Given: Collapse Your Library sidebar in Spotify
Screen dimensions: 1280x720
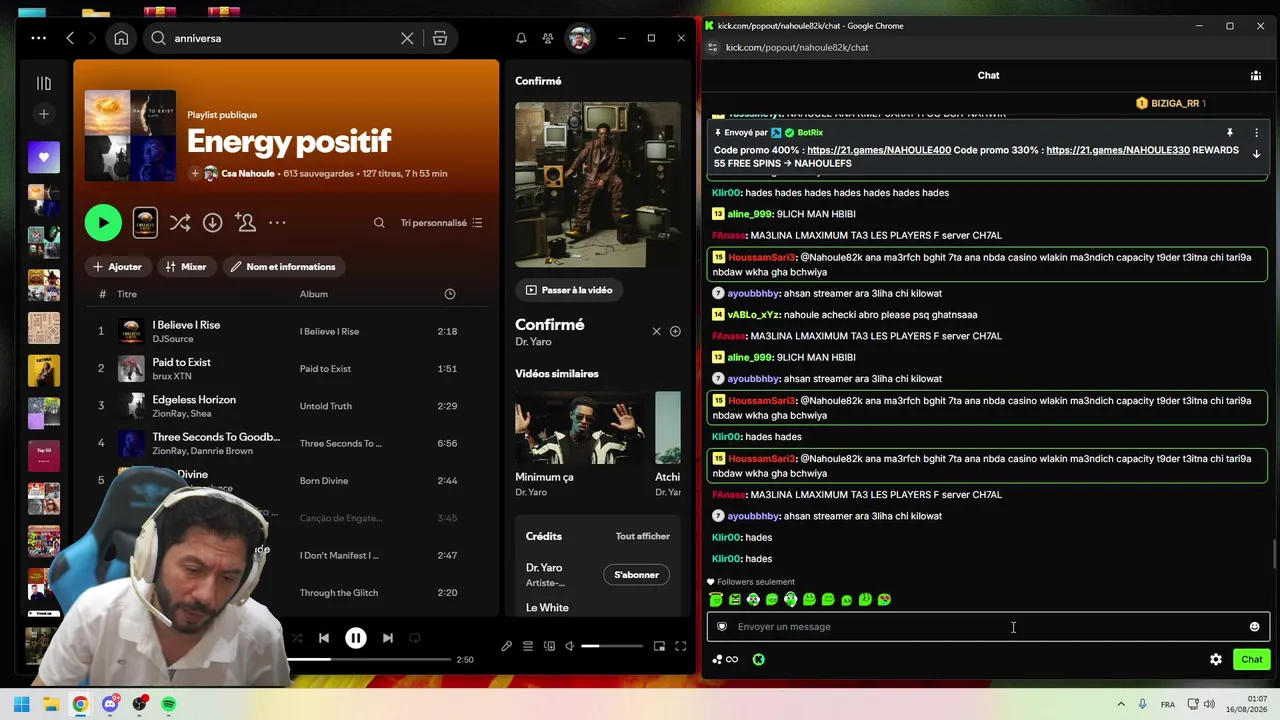Looking at the screenshot, I should pos(43,84).
